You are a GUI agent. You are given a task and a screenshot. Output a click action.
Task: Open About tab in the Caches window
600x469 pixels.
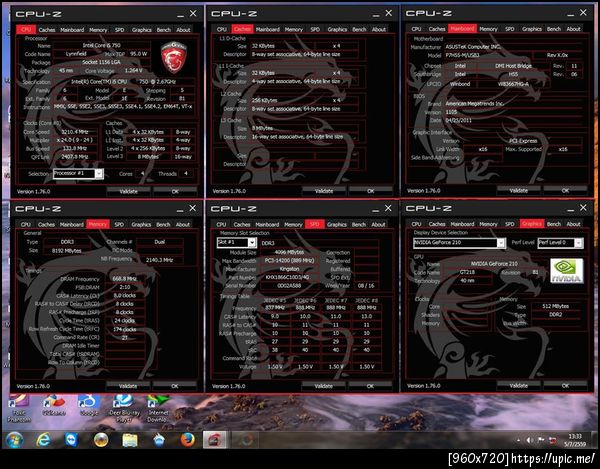[x=379, y=29]
